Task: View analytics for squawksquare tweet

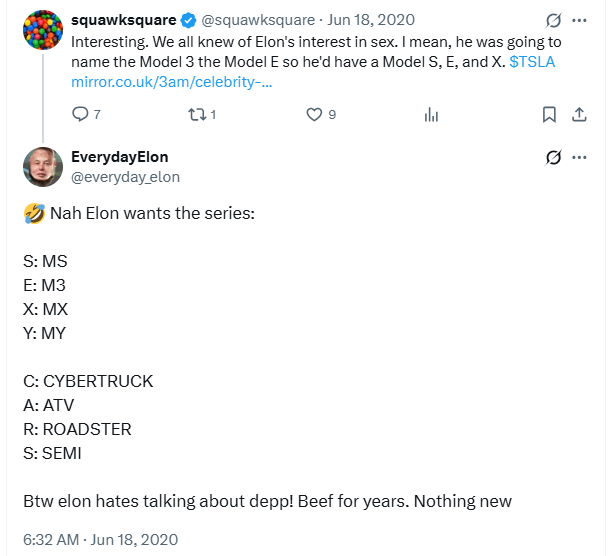Action: click(x=432, y=115)
